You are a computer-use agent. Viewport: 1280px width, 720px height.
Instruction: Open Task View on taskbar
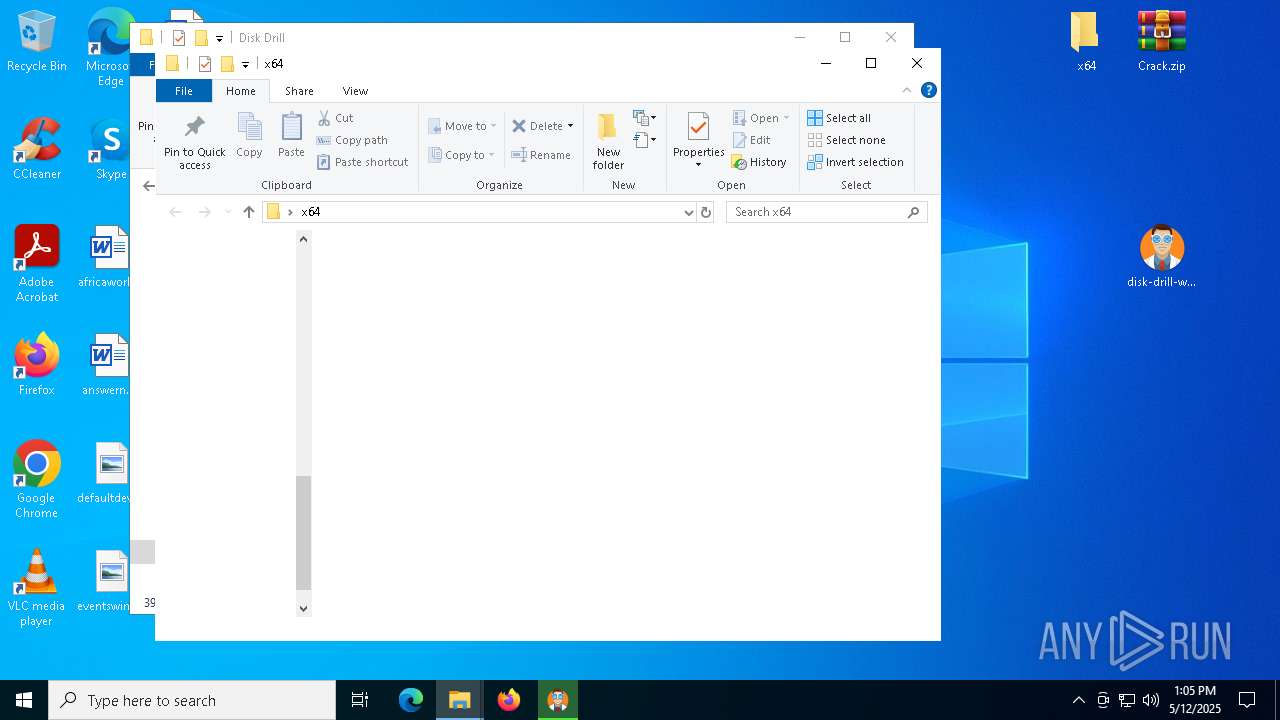[360, 700]
